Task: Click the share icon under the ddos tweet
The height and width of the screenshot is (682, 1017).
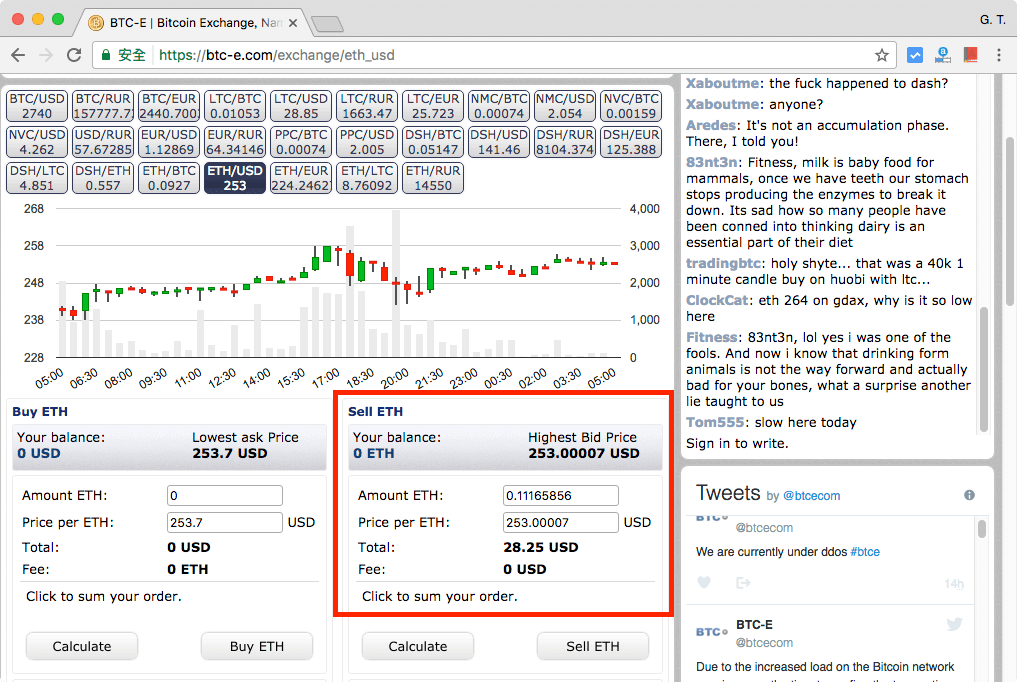Action: click(742, 582)
